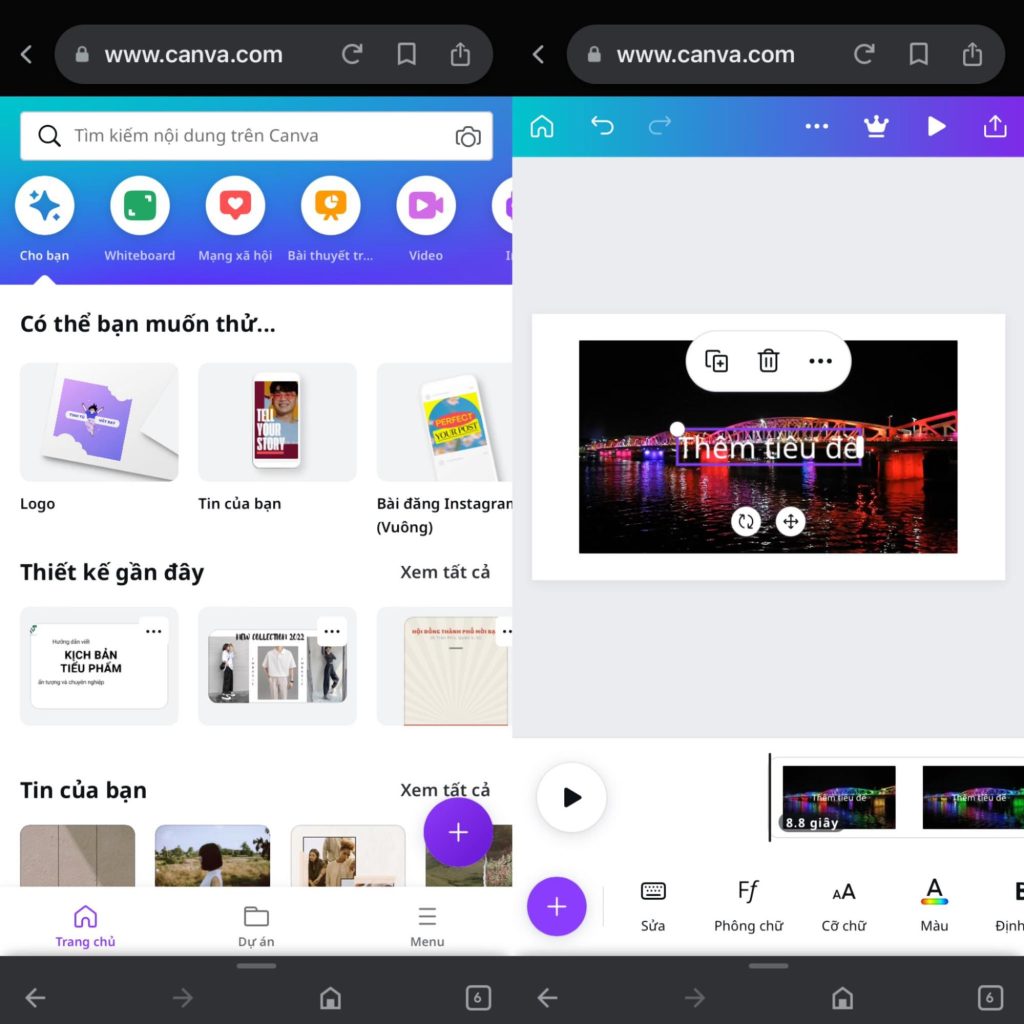Open the Phông chữ font picker icon
Screen dimensions: 1024x1024
(x=747, y=905)
